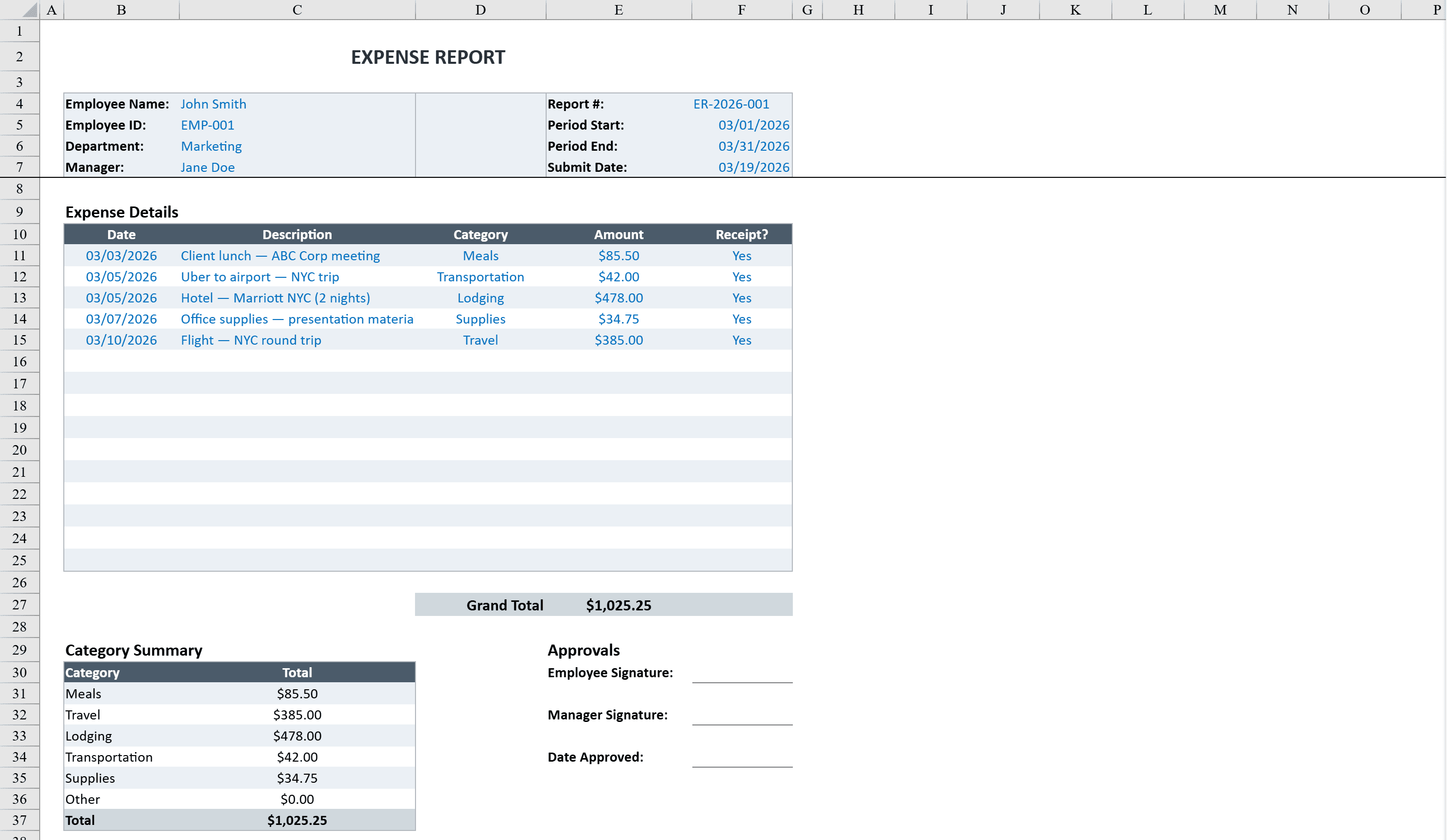Image resolution: width=1447 pixels, height=840 pixels.
Task: Select column C header
Action: (x=297, y=9)
